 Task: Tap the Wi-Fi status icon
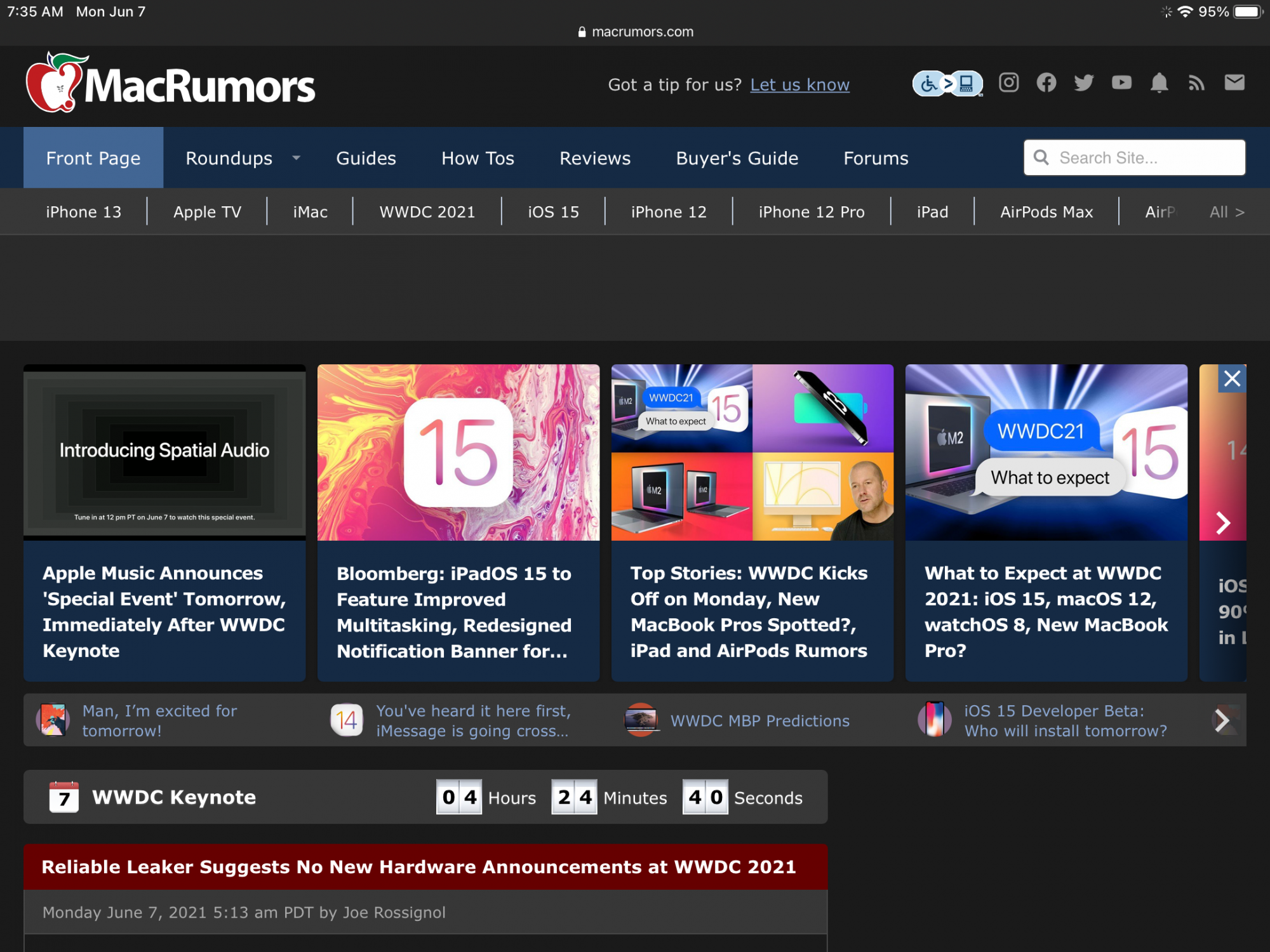[x=1185, y=11]
